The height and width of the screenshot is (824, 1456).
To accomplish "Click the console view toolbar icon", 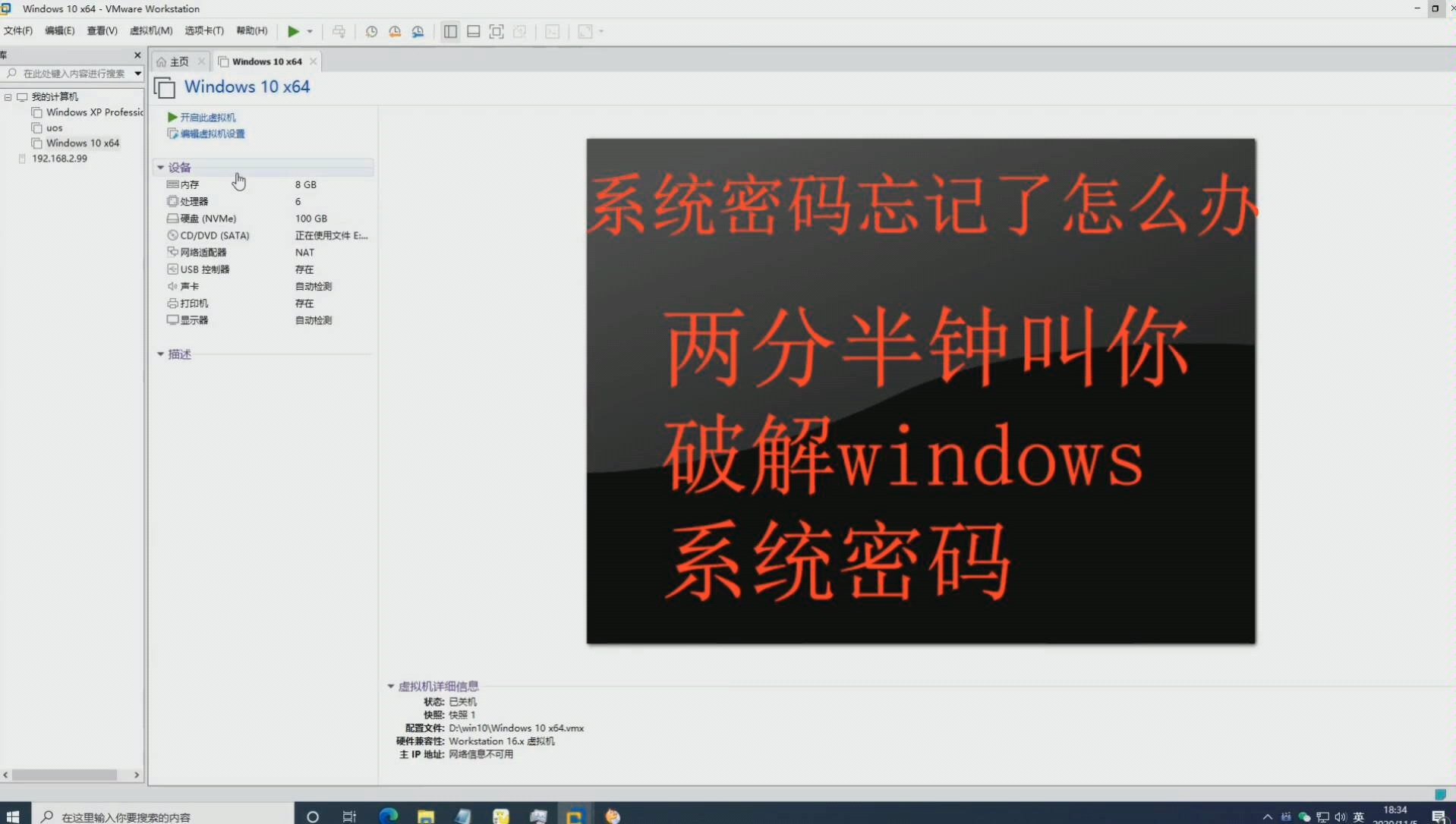I will click(x=553, y=31).
